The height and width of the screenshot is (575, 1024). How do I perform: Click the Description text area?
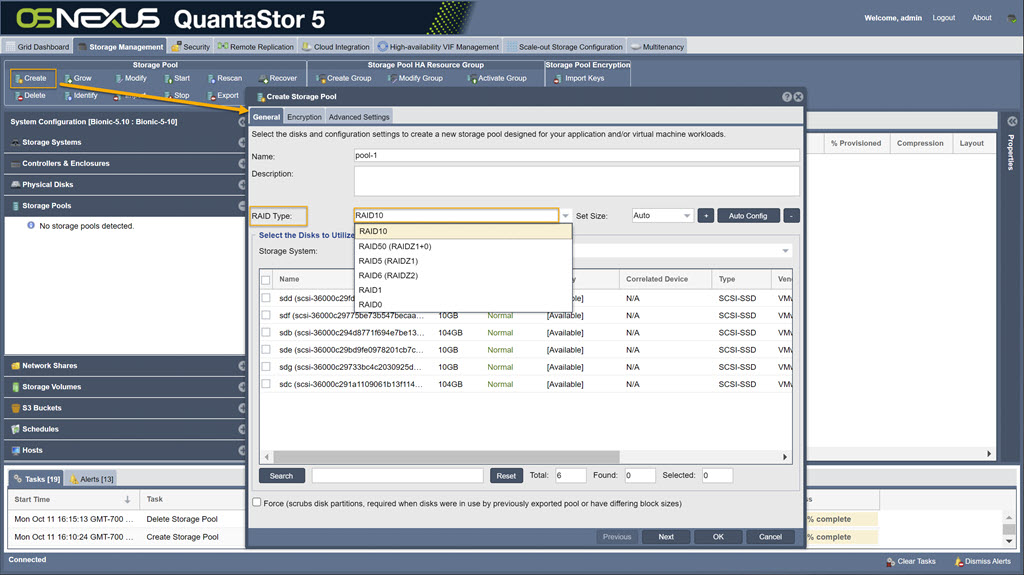(577, 180)
